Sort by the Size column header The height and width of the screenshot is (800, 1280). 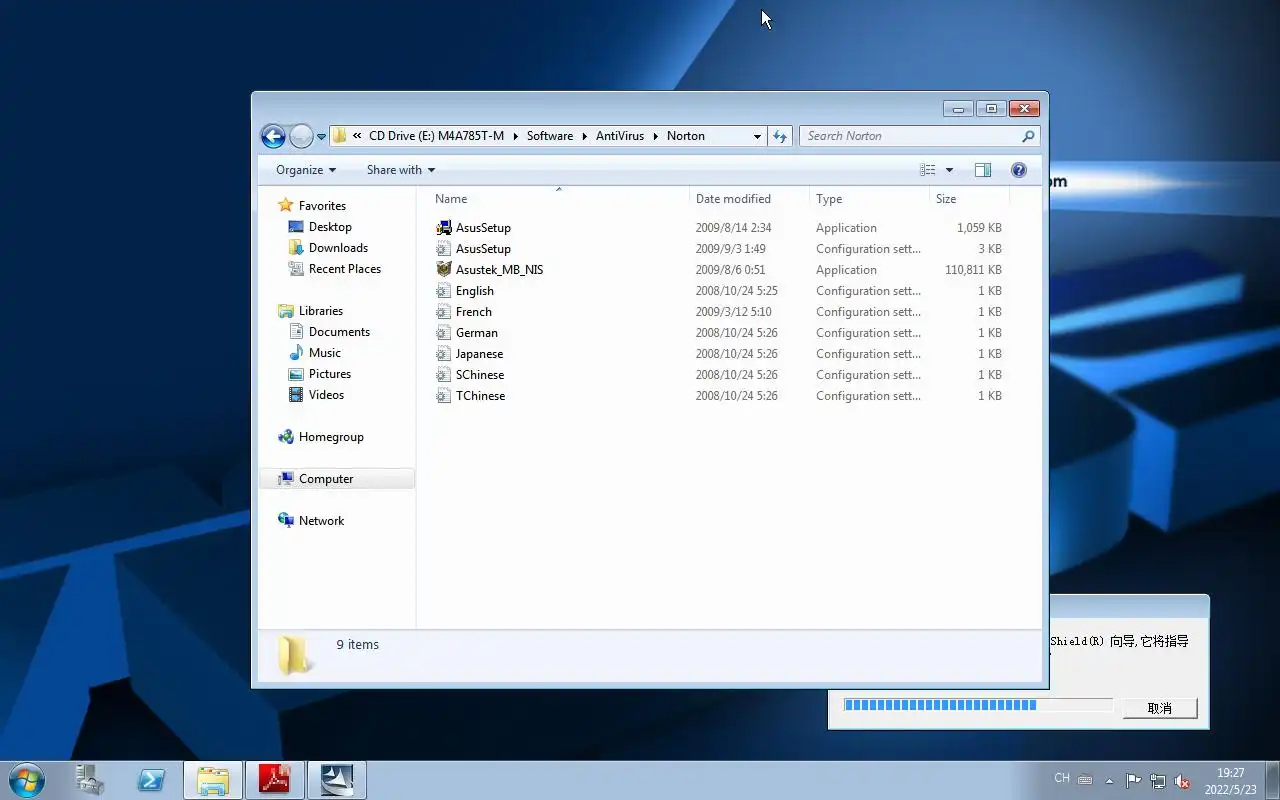969,199
